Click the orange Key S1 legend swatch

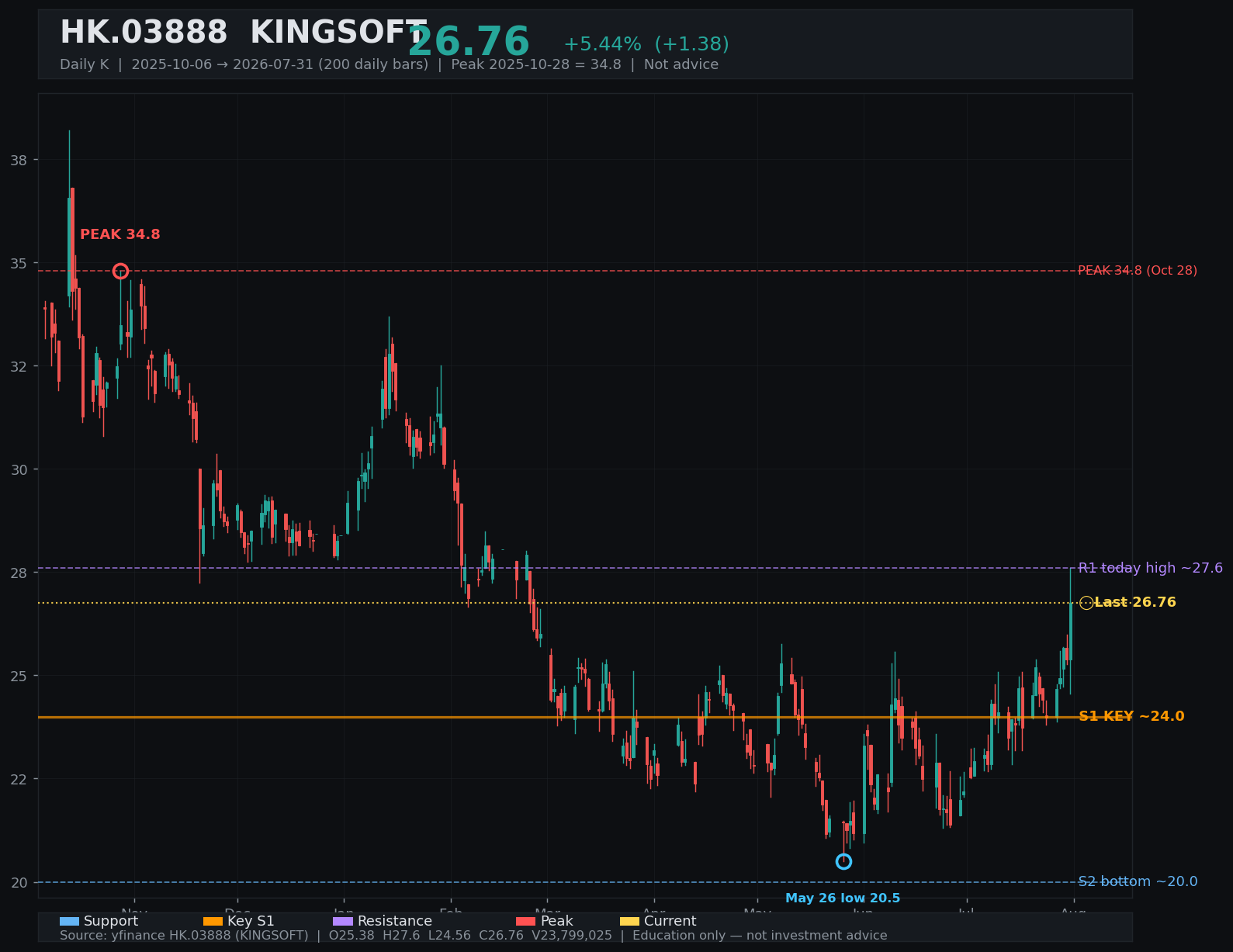(213, 921)
